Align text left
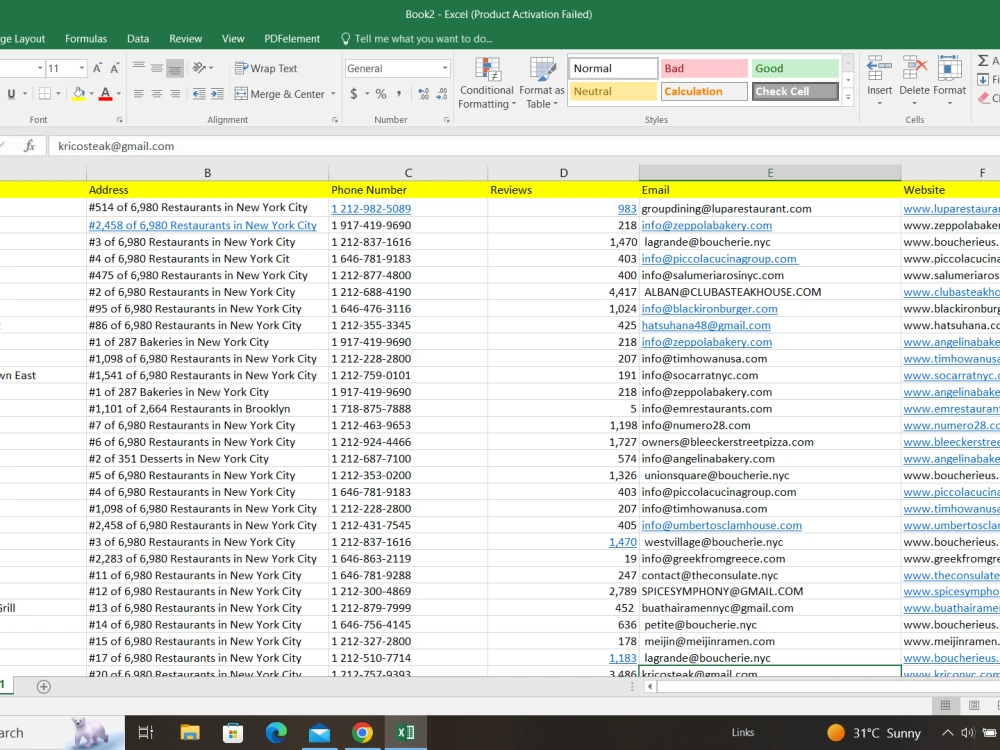 pyautogui.click(x=138, y=94)
